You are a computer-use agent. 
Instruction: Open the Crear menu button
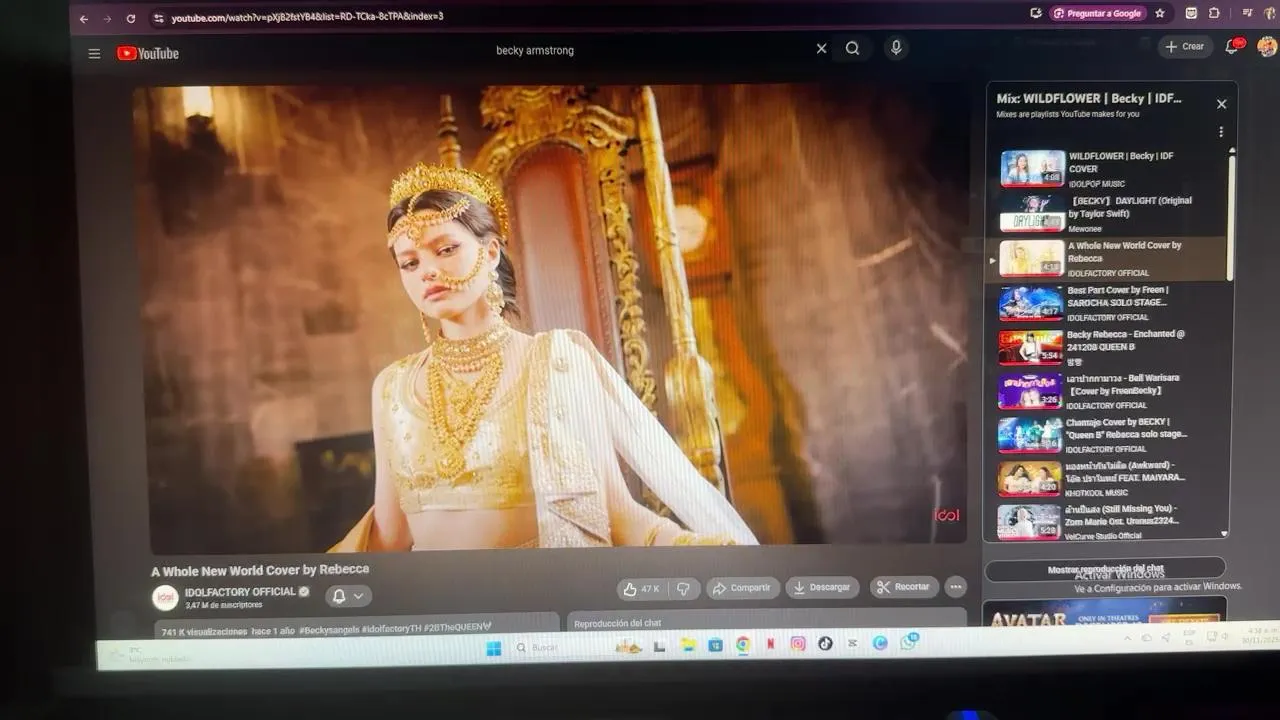[1185, 47]
